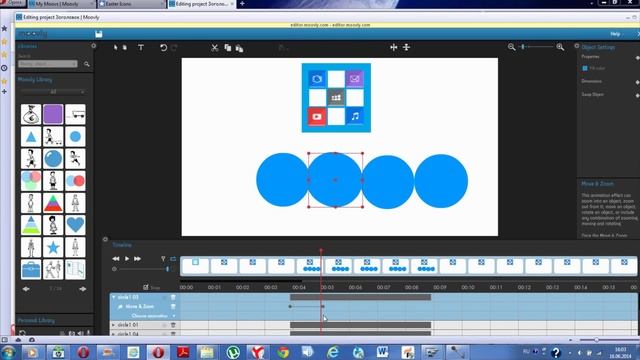The width and height of the screenshot is (640, 360).
Task: Save the project with the floppy disk icon
Action: (x=99, y=34)
